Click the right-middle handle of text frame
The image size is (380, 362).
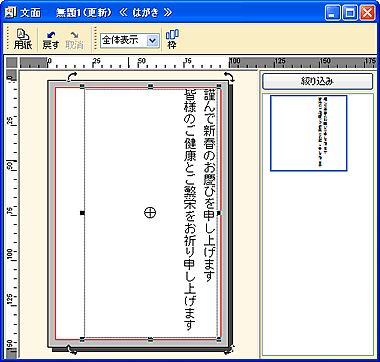tap(219, 213)
